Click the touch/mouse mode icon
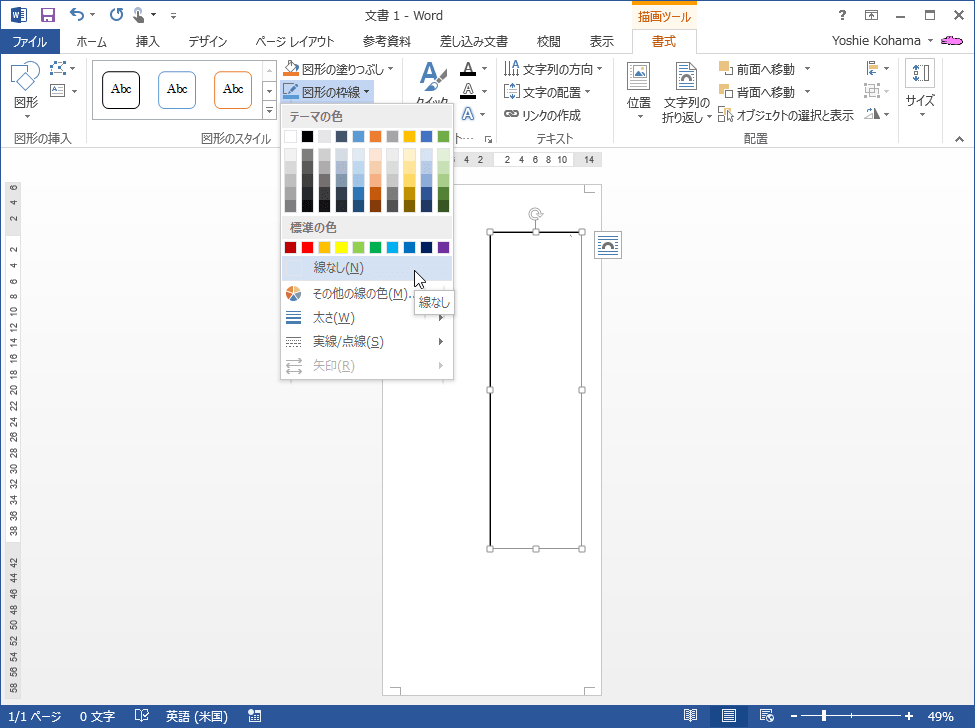 click(139, 15)
